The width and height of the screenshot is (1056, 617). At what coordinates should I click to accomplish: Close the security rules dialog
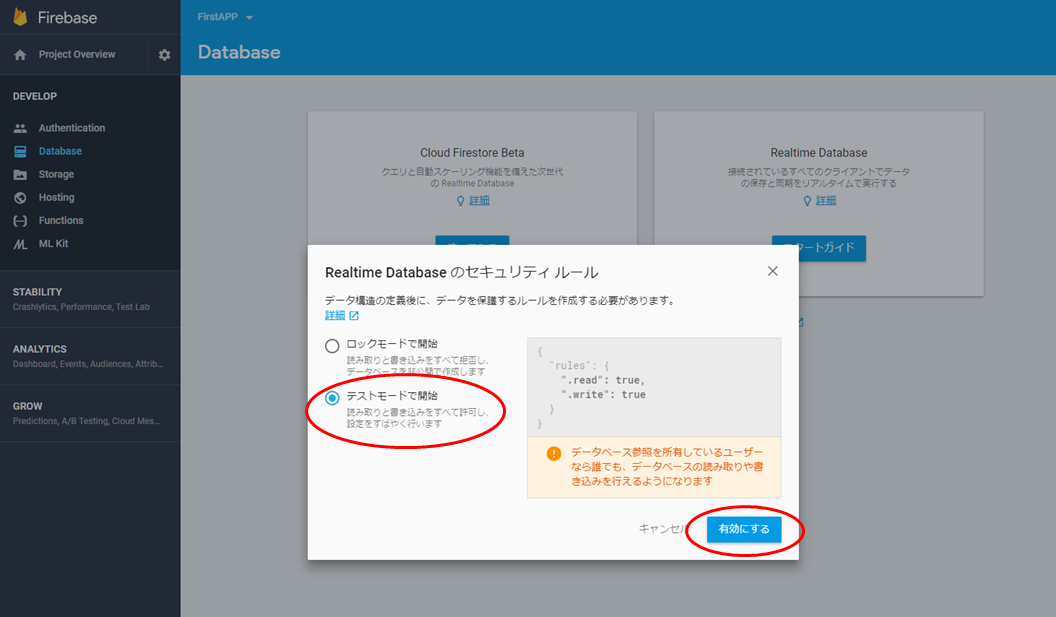pos(772,271)
